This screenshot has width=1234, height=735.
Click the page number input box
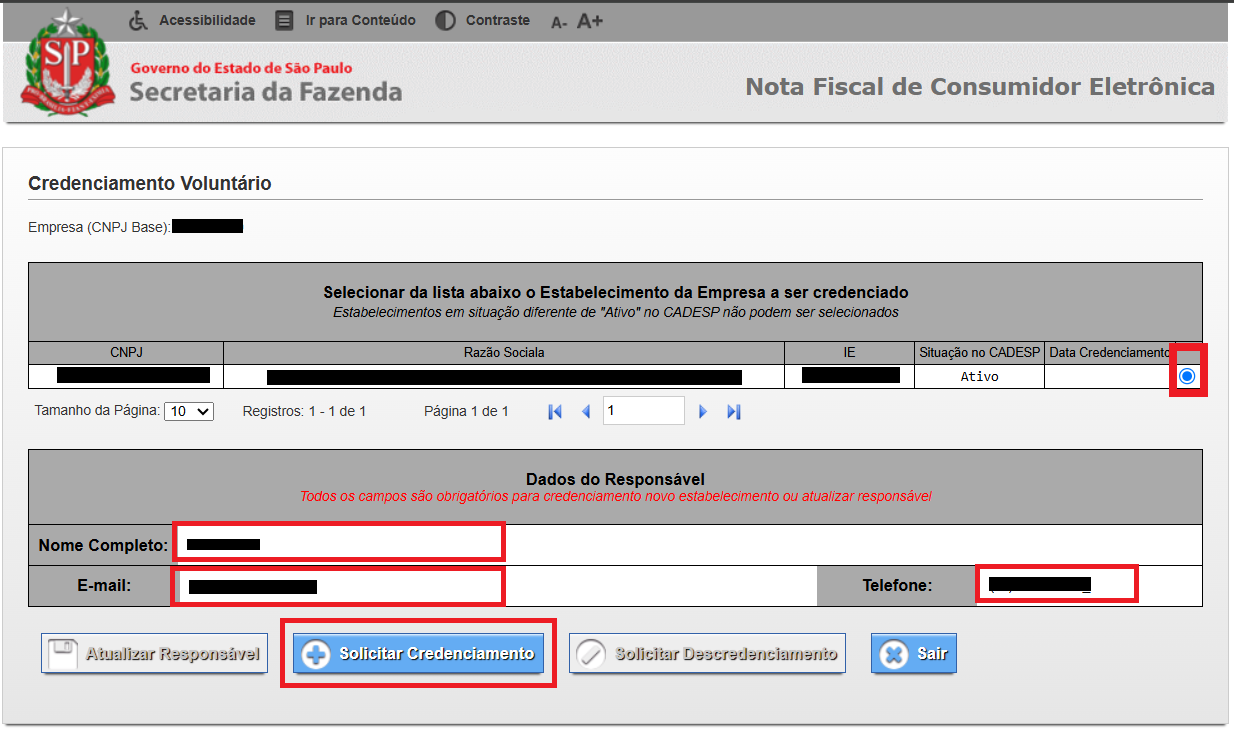[643, 411]
